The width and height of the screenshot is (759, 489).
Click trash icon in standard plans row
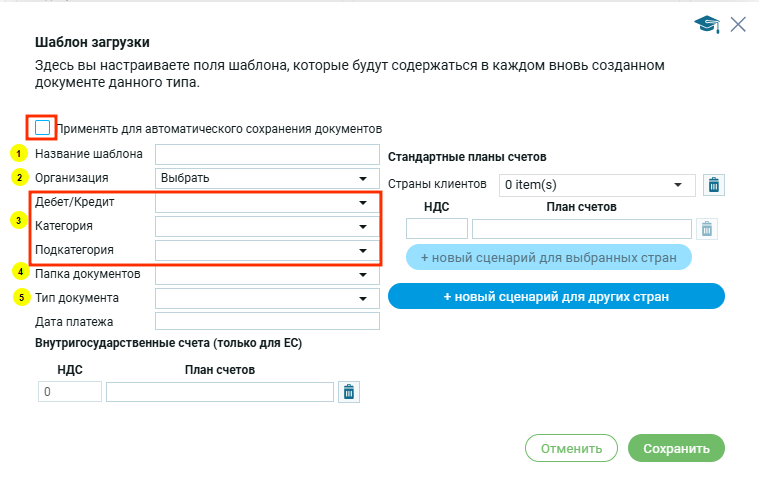pyautogui.click(x=707, y=229)
